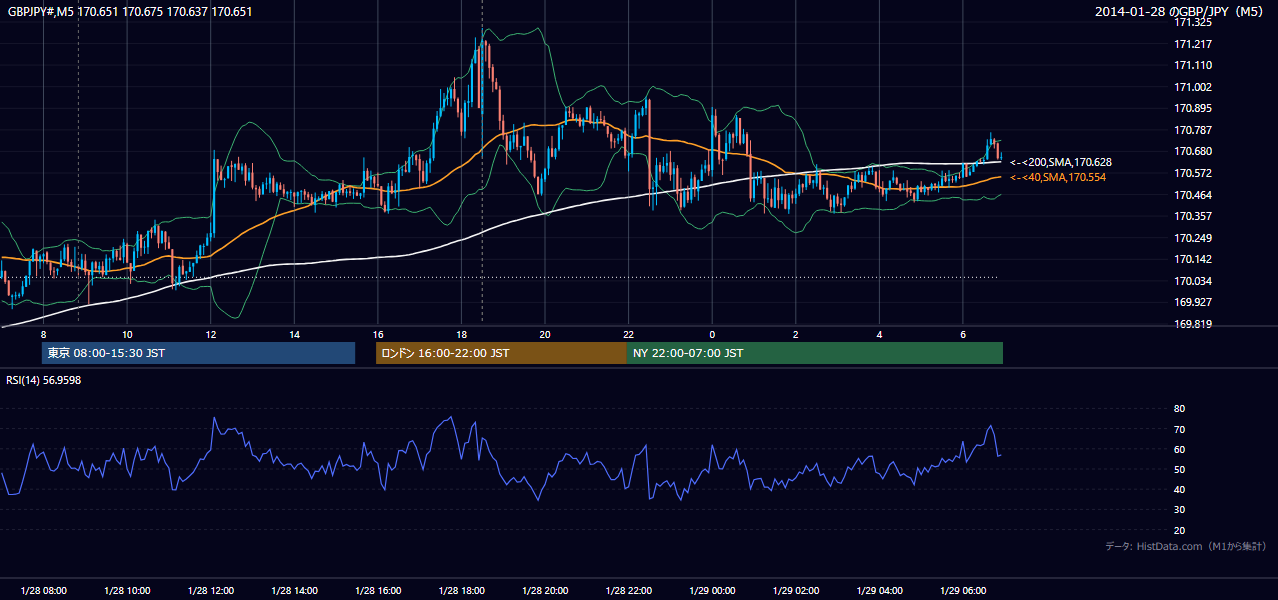Select the NY 22:00-07:00 JST session bar
The image size is (1278, 600).
[815, 353]
